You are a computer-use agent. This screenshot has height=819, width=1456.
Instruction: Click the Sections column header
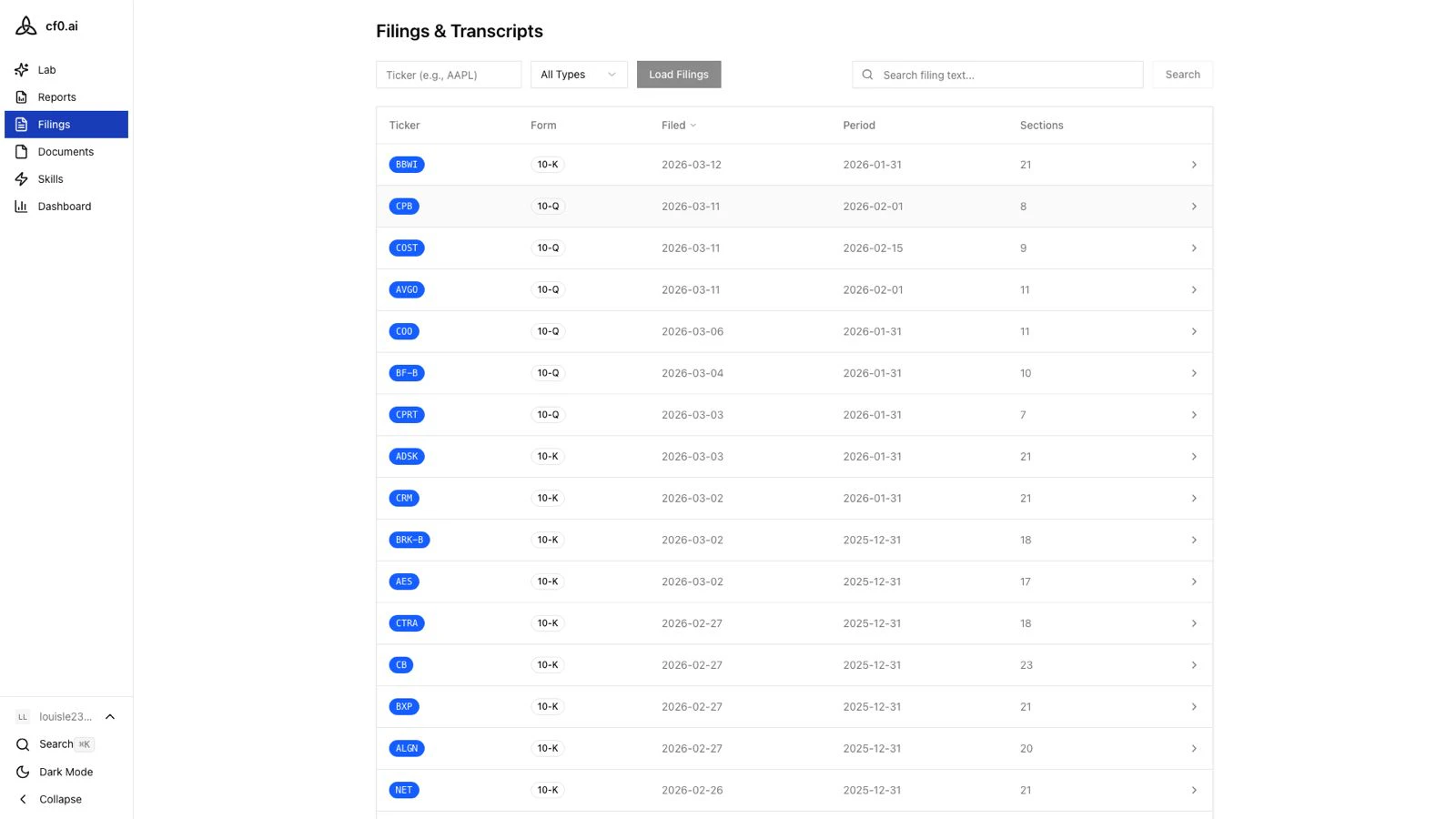coord(1041,126)
